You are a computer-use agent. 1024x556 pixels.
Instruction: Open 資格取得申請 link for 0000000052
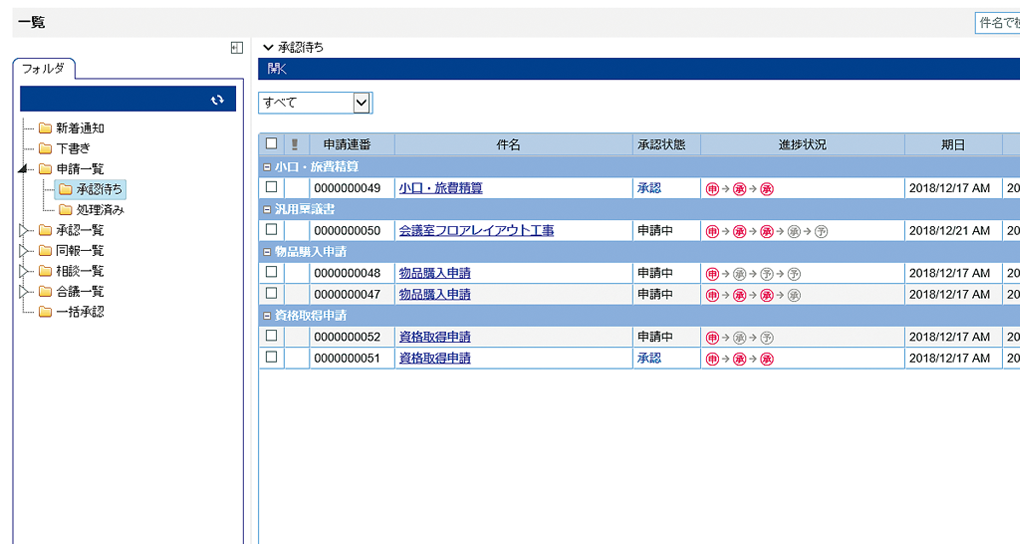tap(435, 337)
